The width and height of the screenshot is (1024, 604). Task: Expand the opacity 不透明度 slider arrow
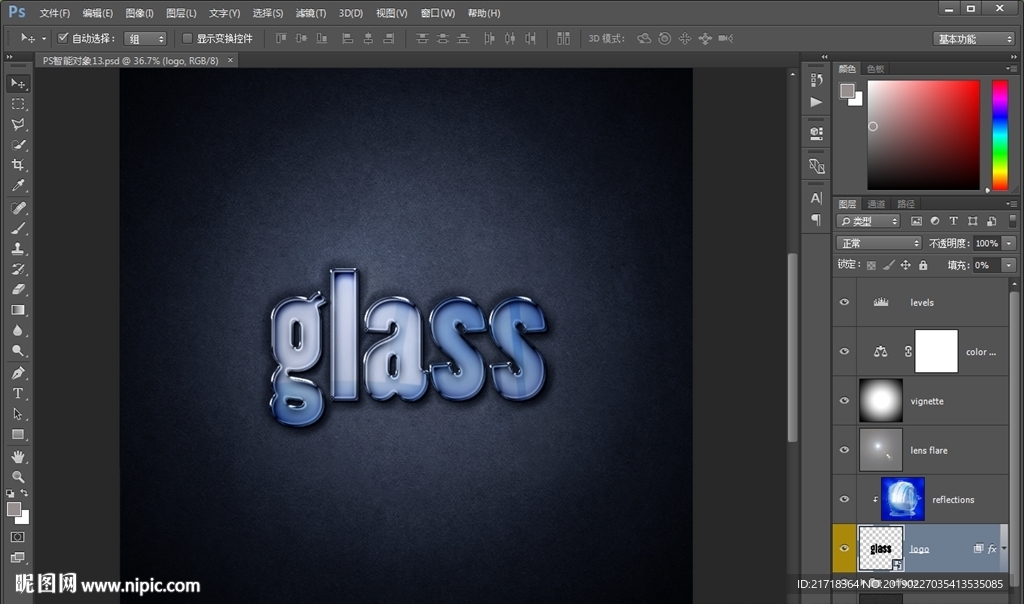(x=1008, y=243)
